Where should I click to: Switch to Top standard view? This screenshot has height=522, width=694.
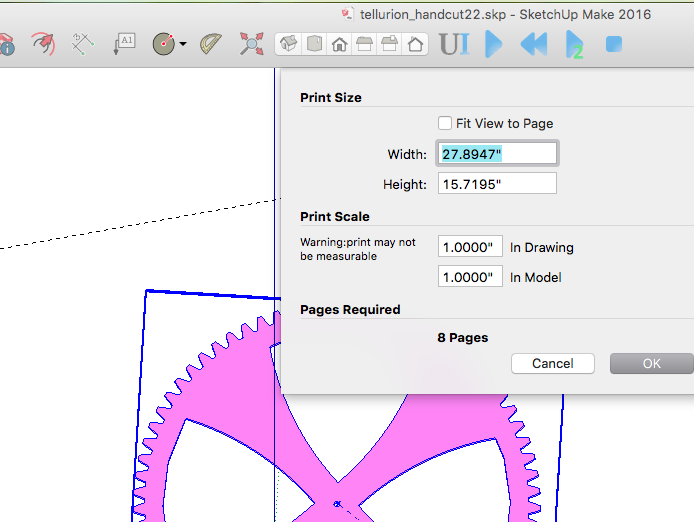pos(314,44)
